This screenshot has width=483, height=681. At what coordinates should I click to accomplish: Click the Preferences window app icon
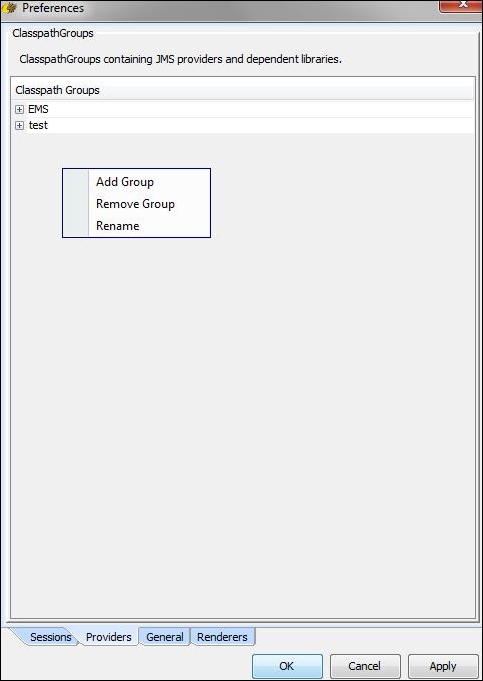coord(10,8)
